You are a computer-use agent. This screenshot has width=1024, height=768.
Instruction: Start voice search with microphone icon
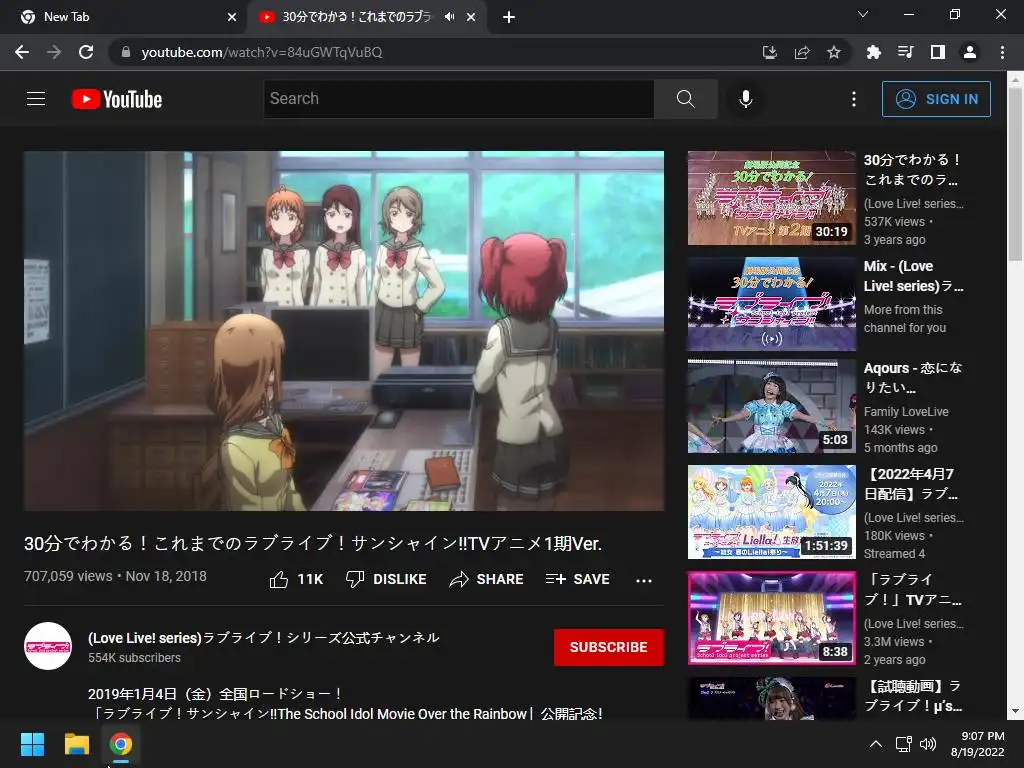click(x=746, y=99)
